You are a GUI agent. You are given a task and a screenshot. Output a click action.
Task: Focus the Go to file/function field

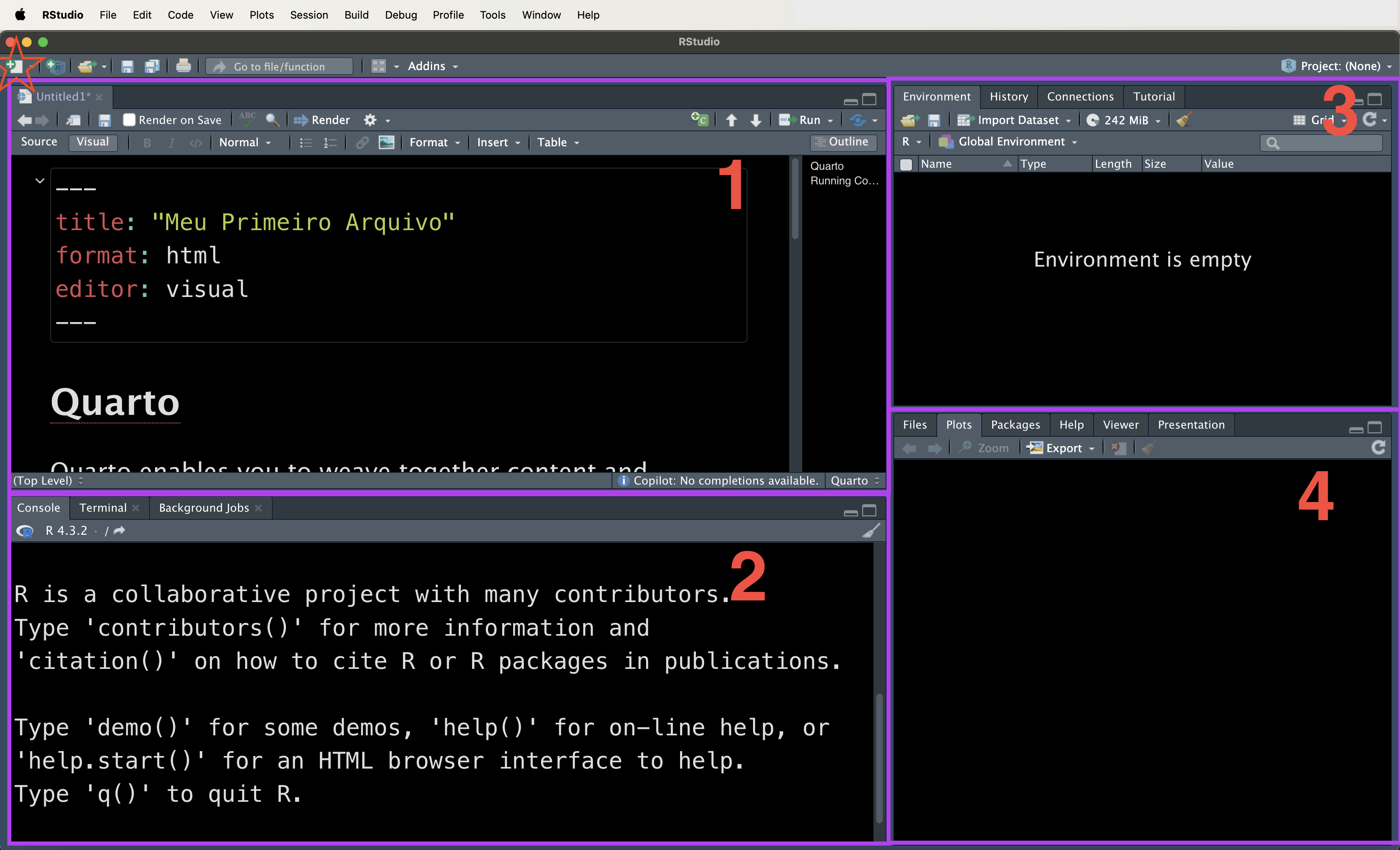pos(279,66)
